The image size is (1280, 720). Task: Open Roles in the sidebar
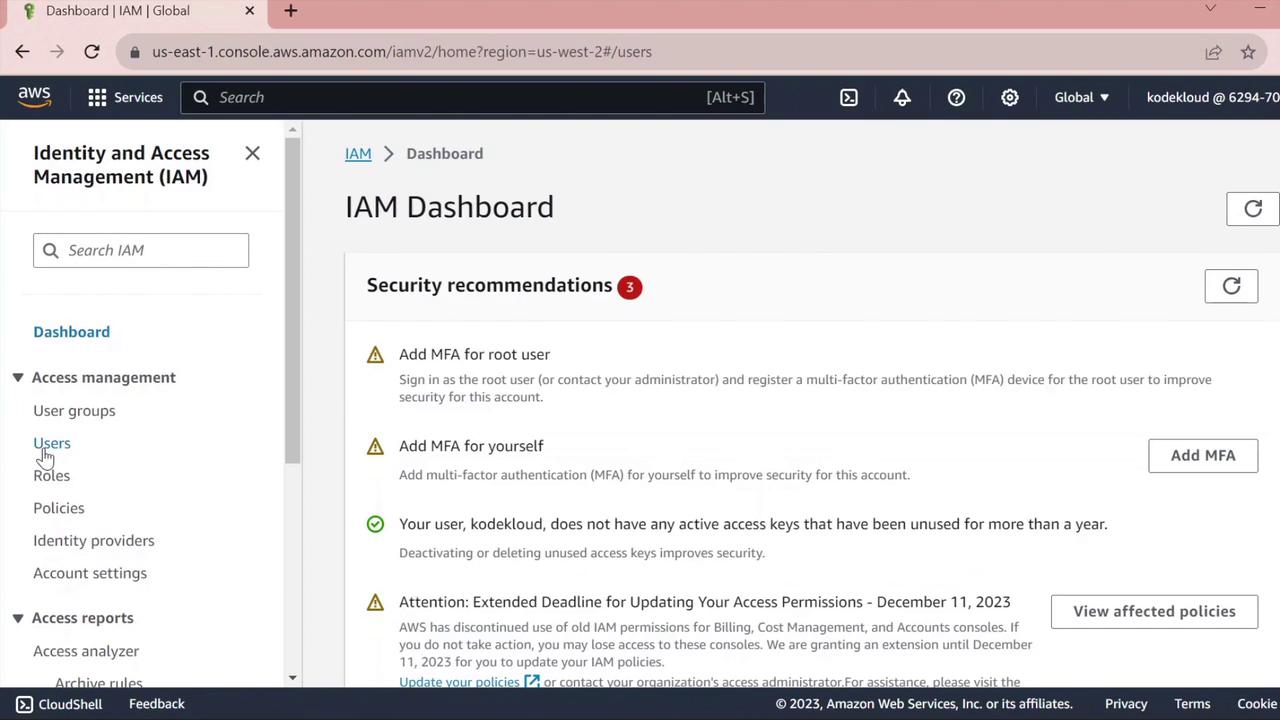[51, 476]
